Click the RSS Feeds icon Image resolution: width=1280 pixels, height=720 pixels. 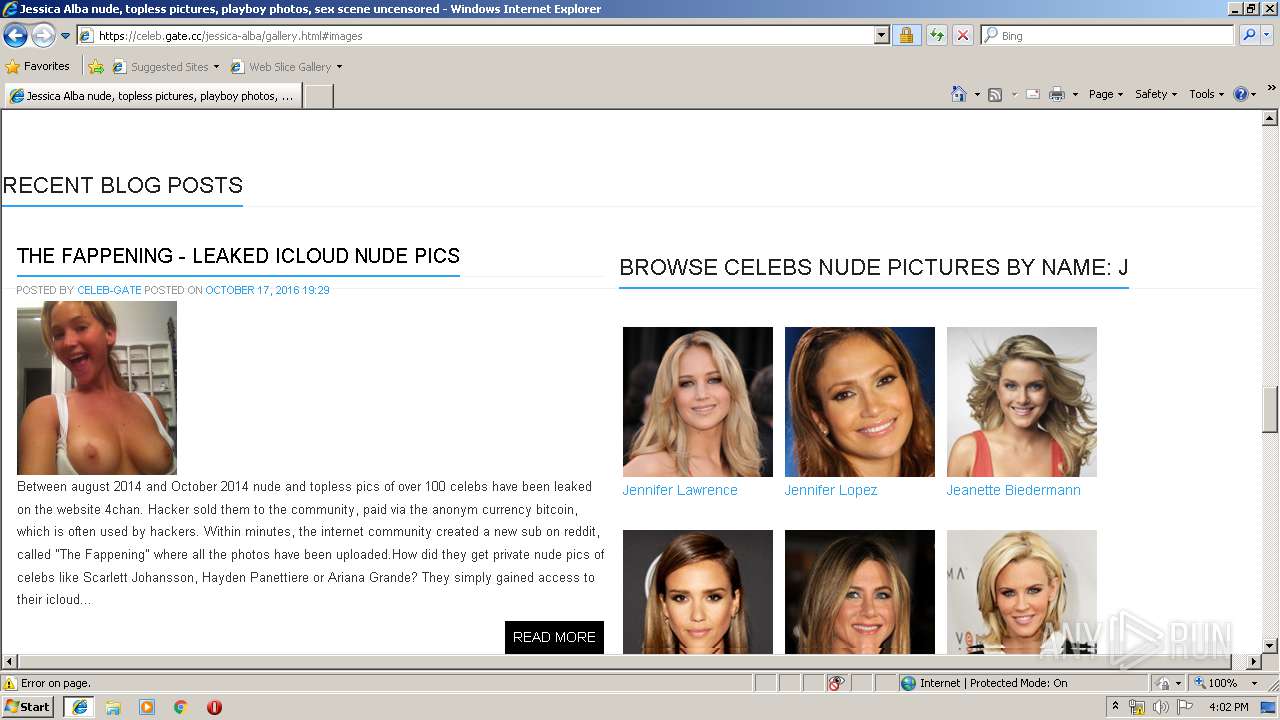[995, 94]
